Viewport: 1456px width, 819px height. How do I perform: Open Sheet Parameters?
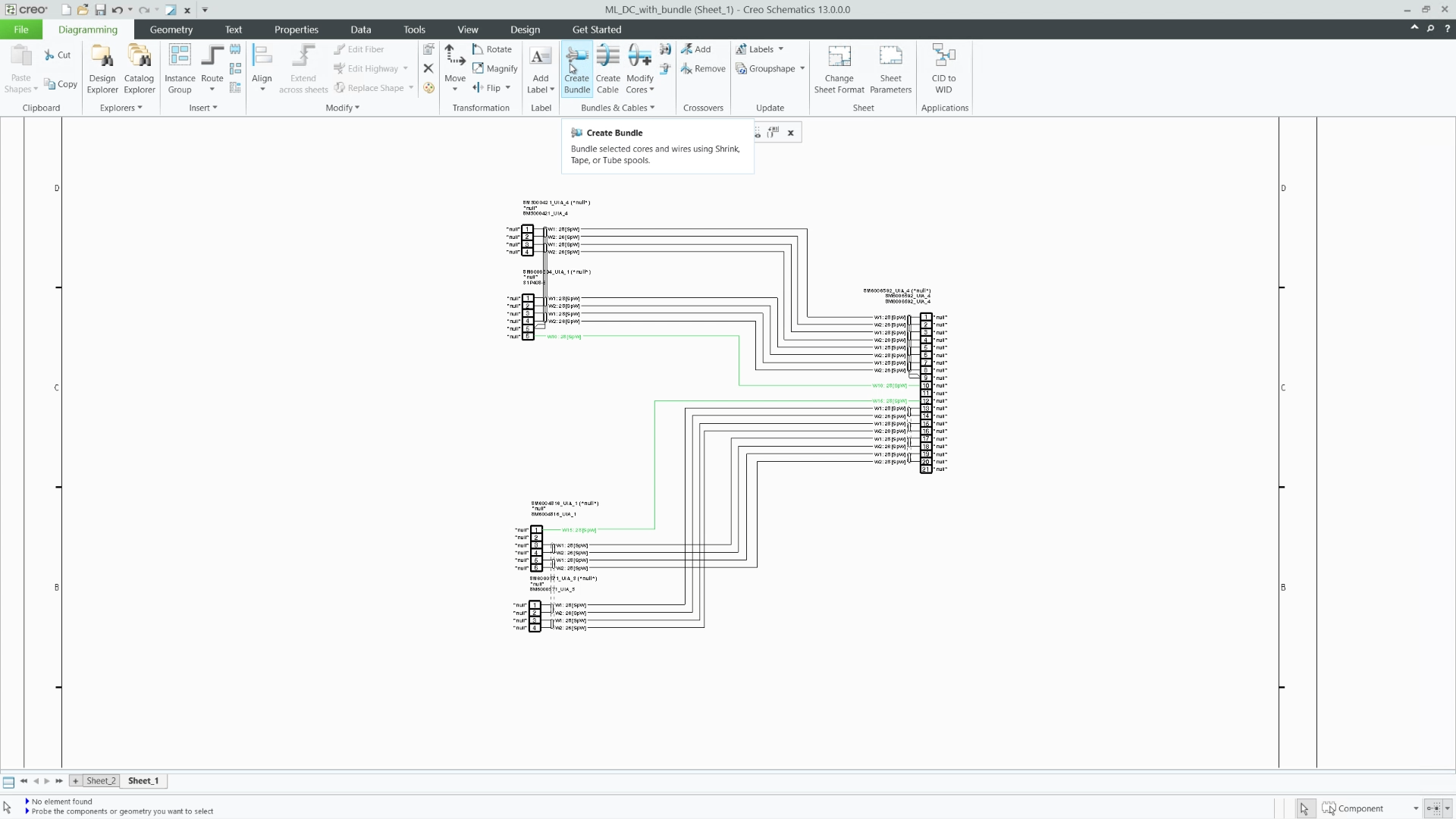(890, 69)
